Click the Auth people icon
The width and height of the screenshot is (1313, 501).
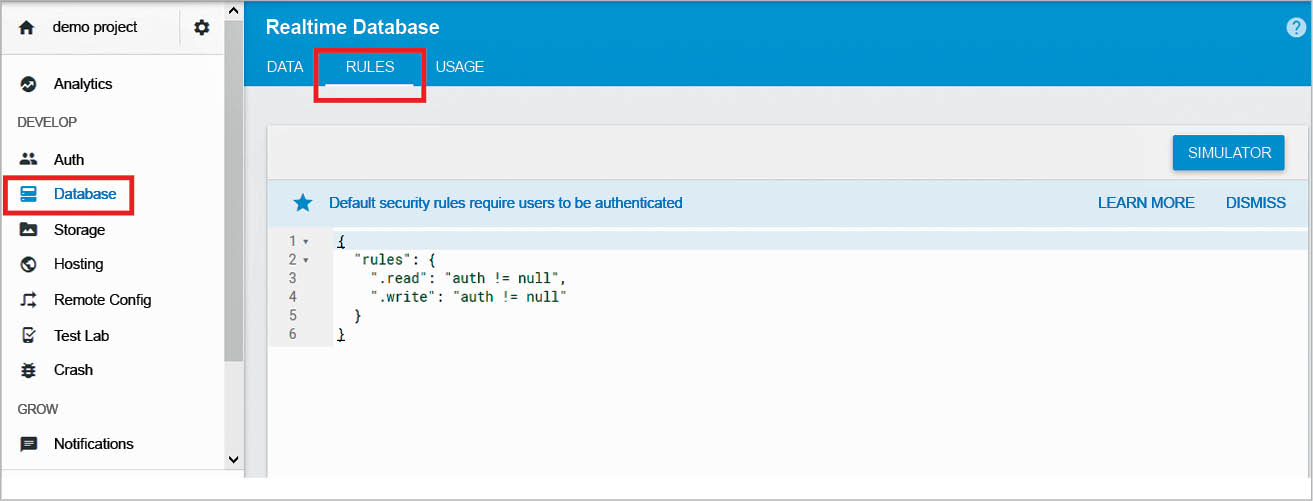[29, 159]
